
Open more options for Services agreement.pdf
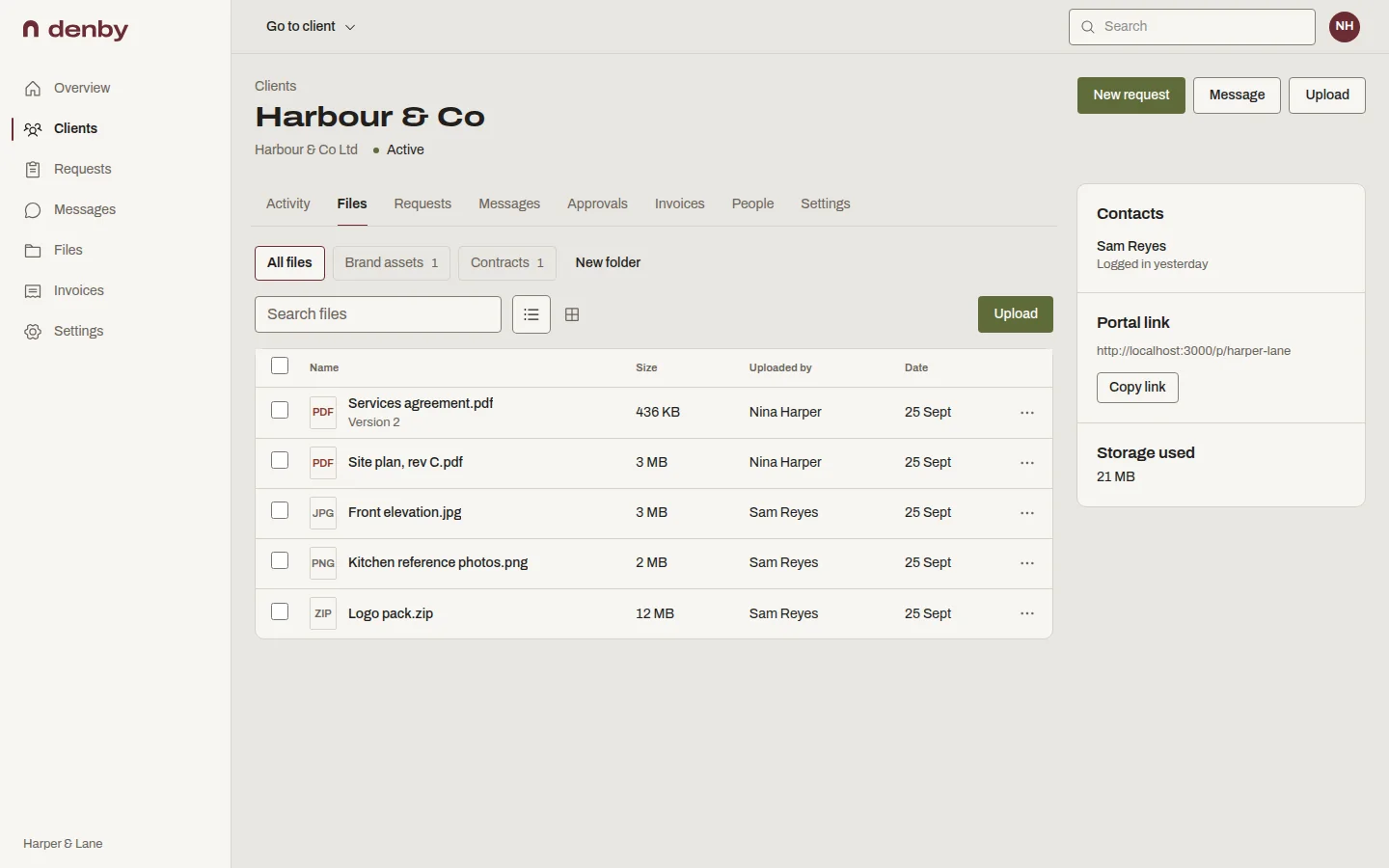click(1027, 413)
